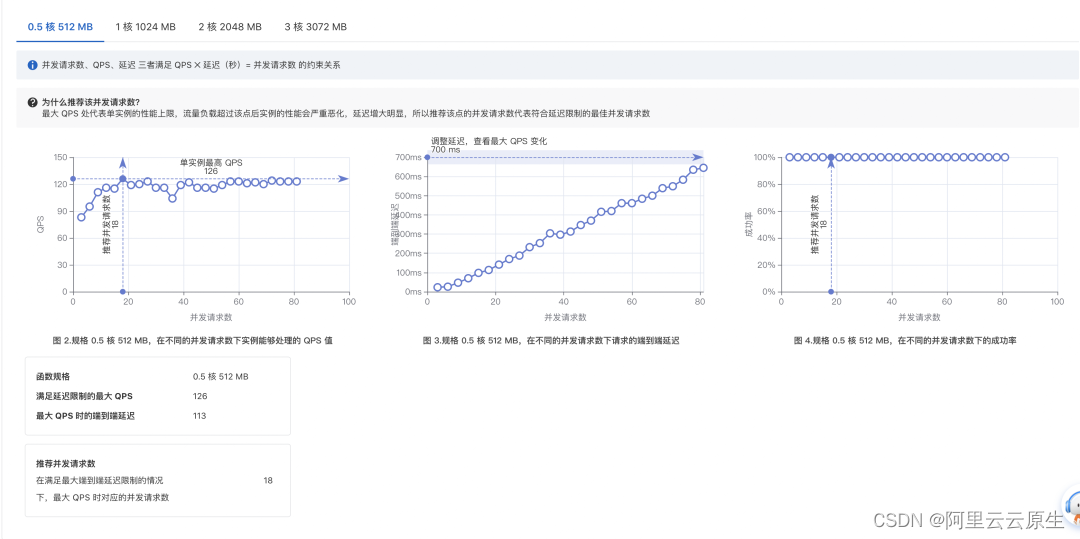Open the 3 核 3072 MB tab

pos(315,27)
